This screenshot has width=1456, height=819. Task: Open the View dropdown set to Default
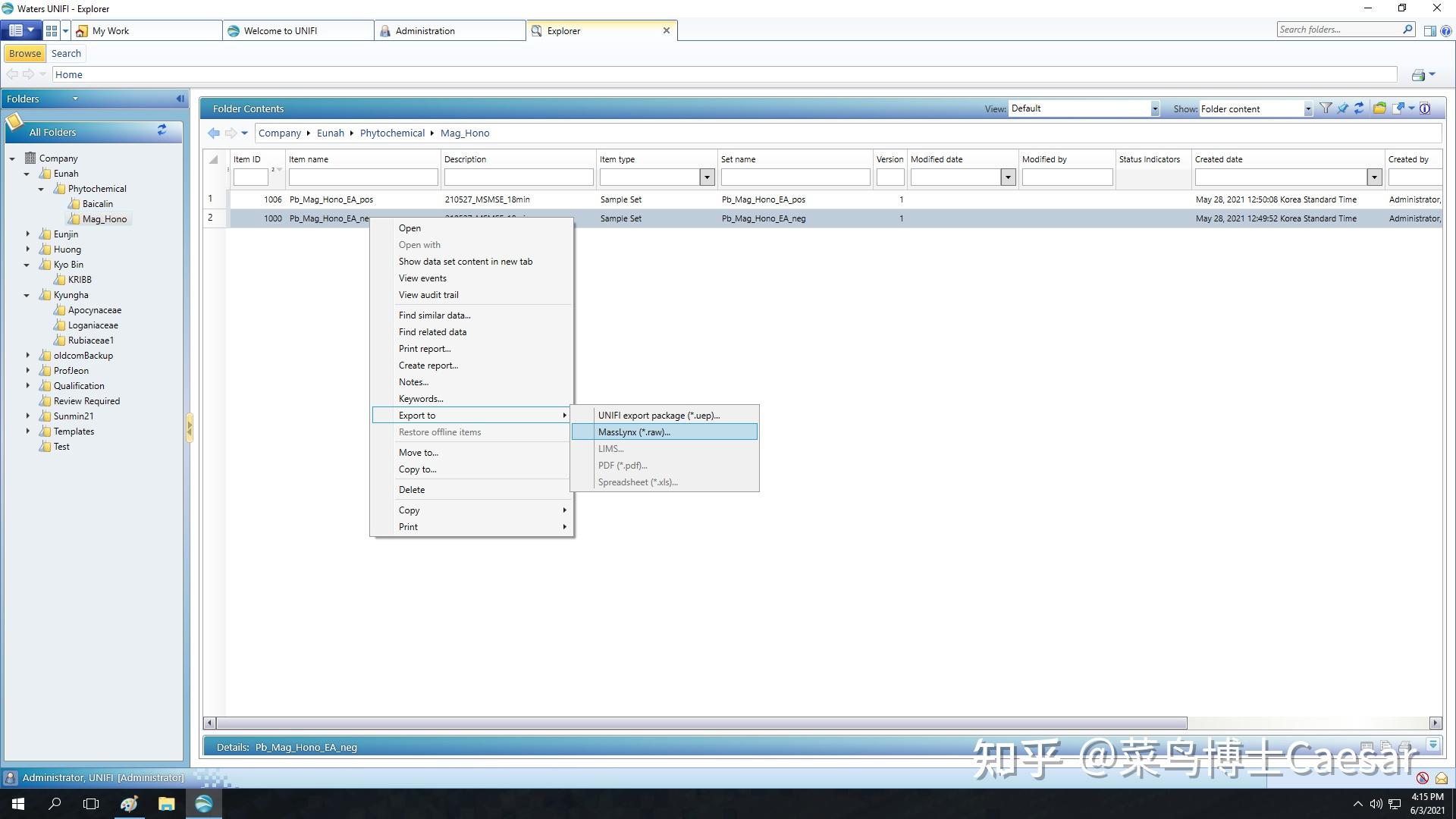pyautogui.click(x=1154, y=109)
